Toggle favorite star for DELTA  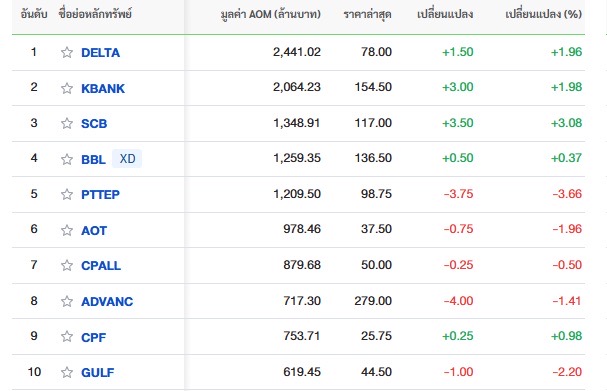point(67,52)
